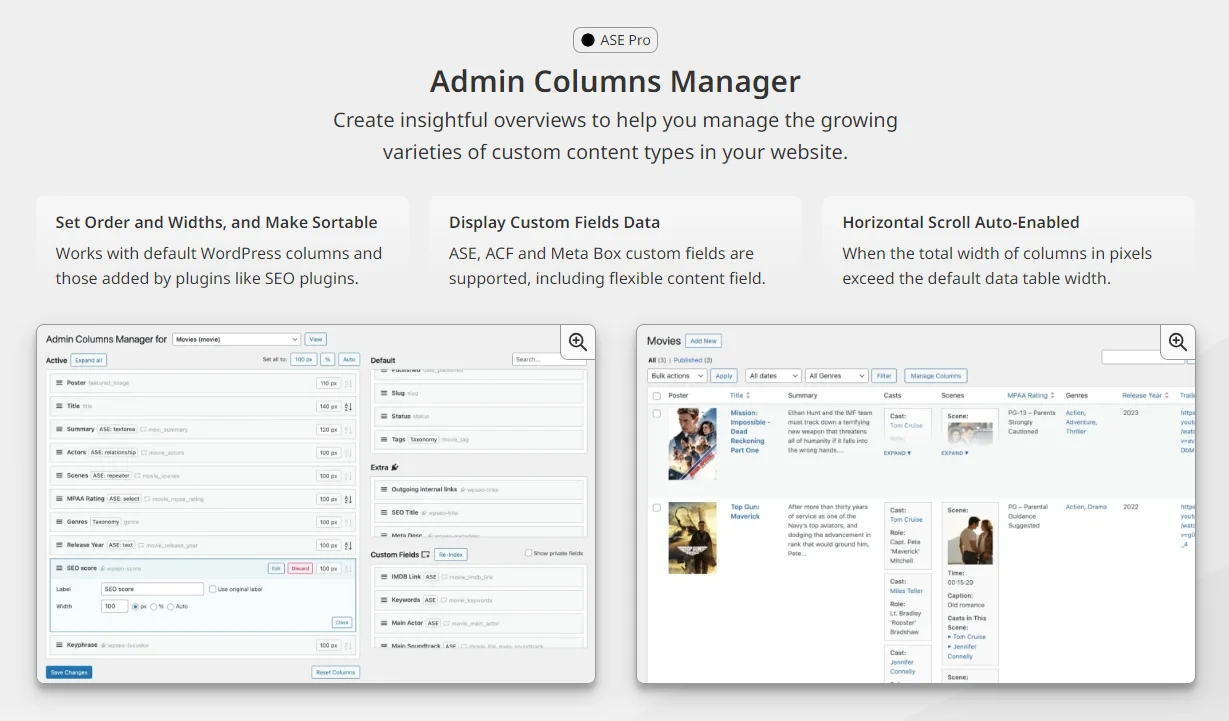Zoom into the Movies list screenshot
This screenshot has width=1229, height=721.
(x=1177, y=342)
